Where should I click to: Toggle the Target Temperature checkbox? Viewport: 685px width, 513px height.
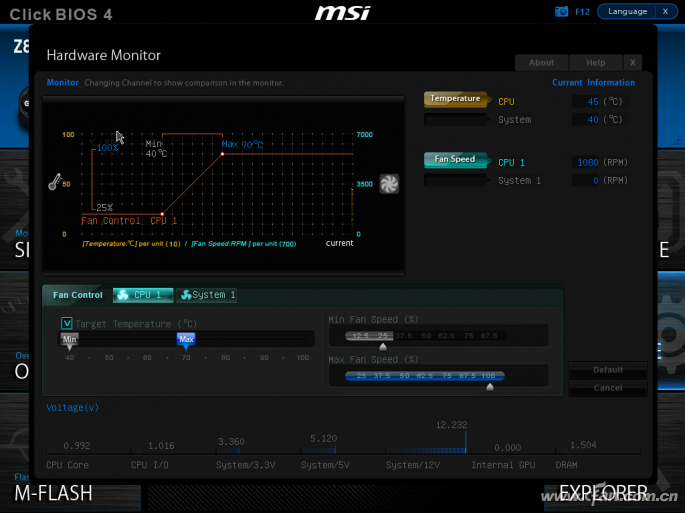tap(67, 323)
